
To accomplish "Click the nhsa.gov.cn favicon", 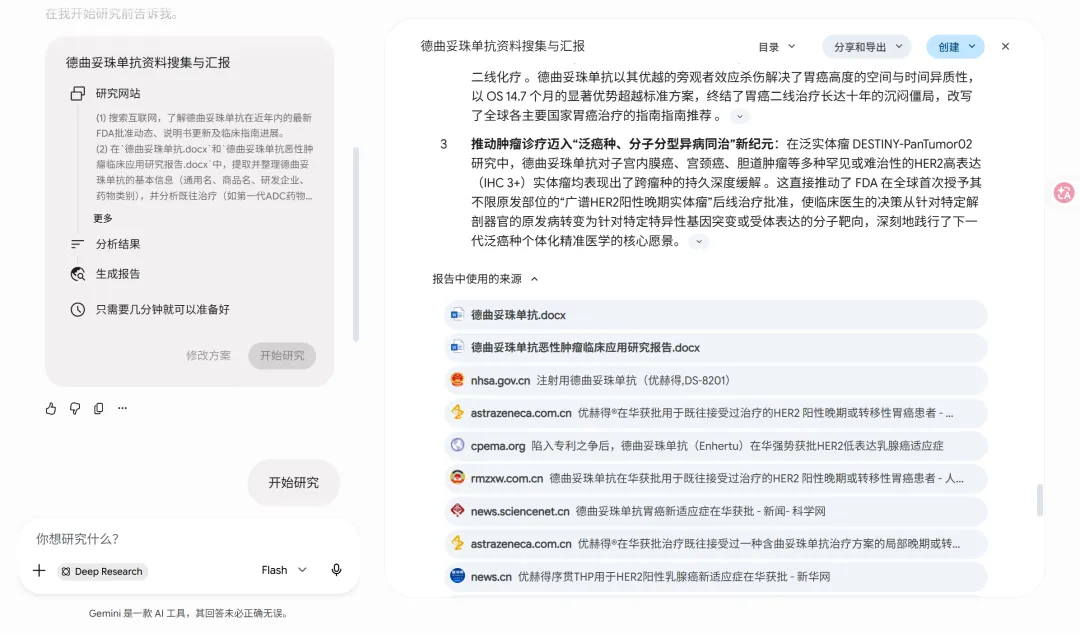I will click(457, 380).
